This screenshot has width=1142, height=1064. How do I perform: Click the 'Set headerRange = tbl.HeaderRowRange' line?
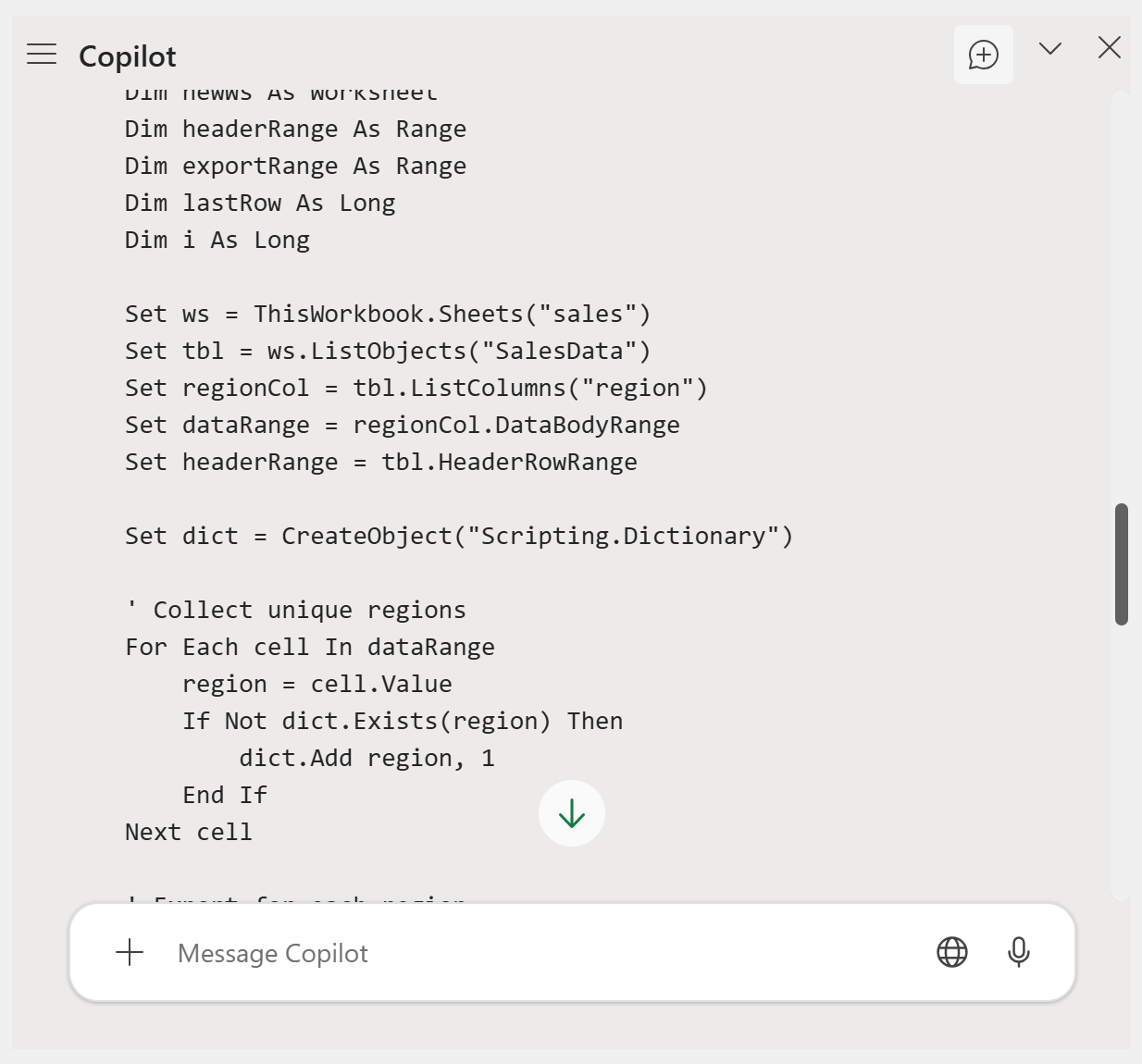(381, 463)
